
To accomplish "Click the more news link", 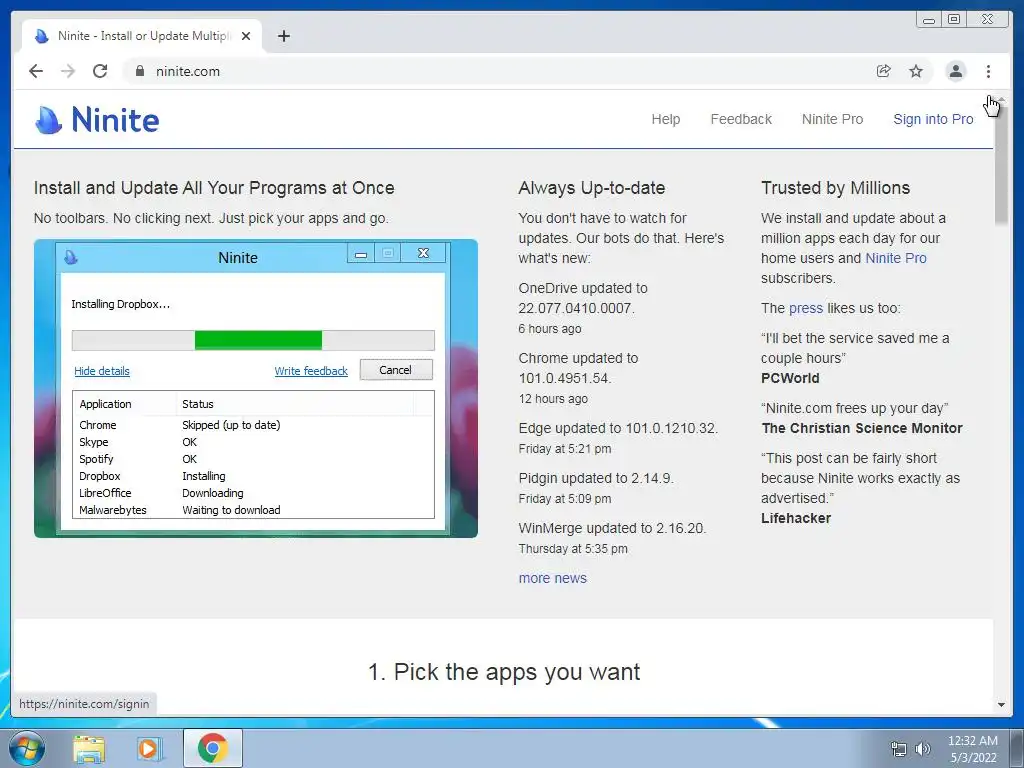I will coord(552,578).
